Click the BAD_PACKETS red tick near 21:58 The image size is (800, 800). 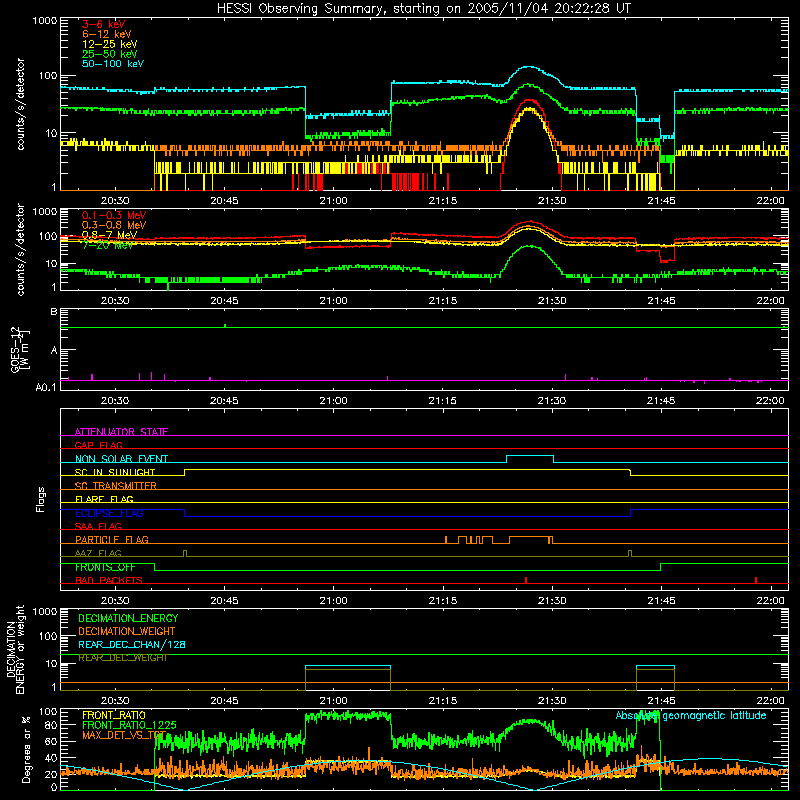(756, 580)
